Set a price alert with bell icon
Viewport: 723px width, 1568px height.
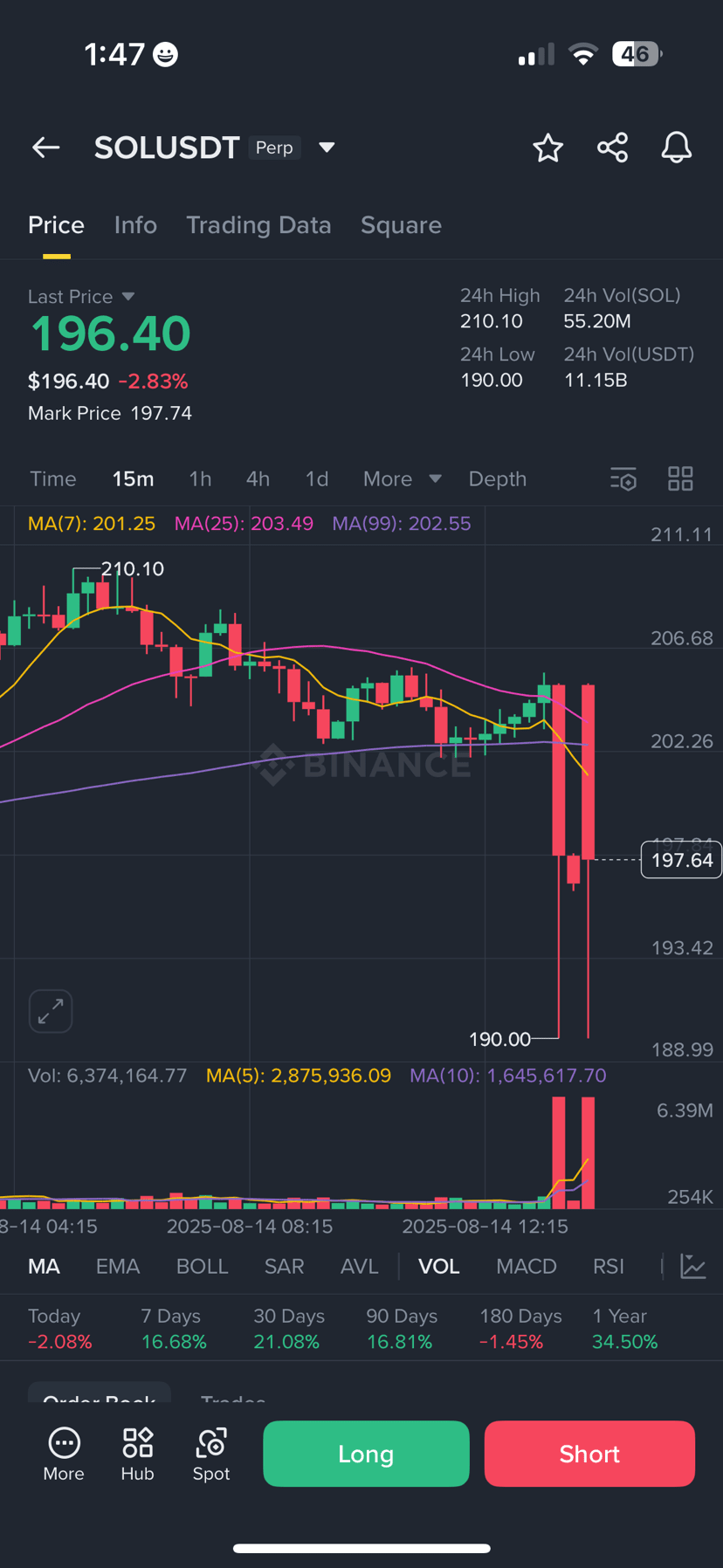coord(676,148)
